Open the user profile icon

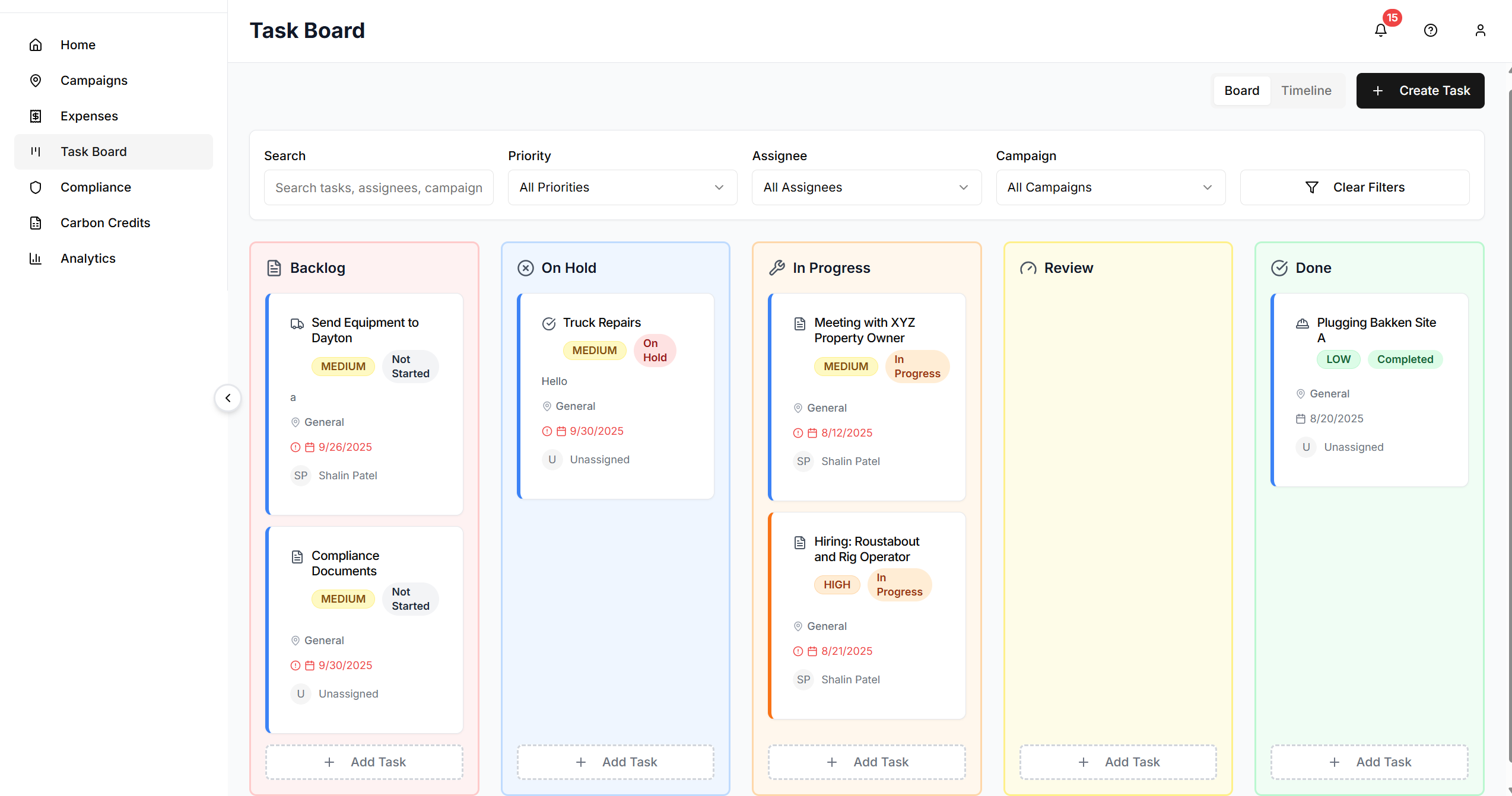1480,30
